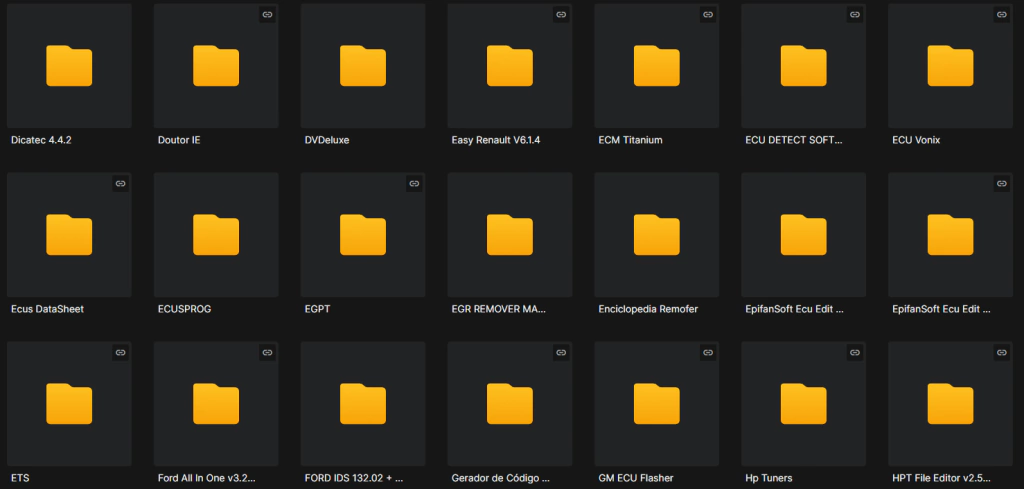This screenshot has width=1024, height=489.
Task: Open the ECUSPROG folder icon
Action: point(216,235)
